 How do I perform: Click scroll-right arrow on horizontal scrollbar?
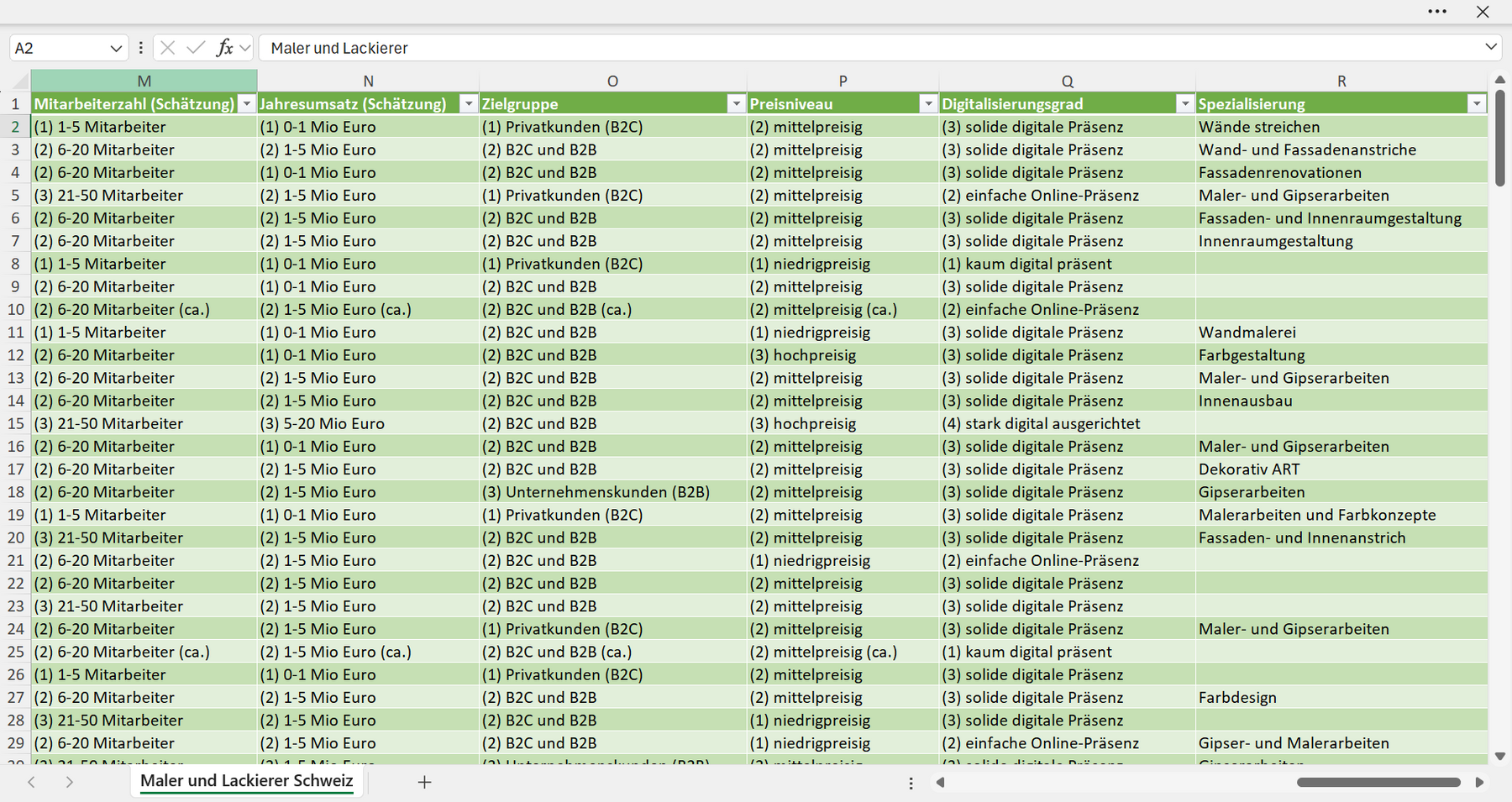click(x=1479, y=782)
